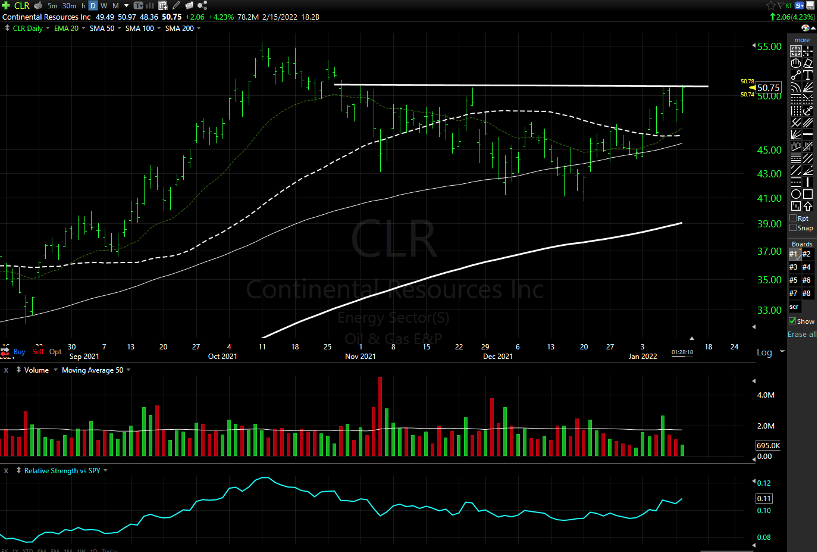
Task: Click the bar chart style icon
Action: point(150,6)
